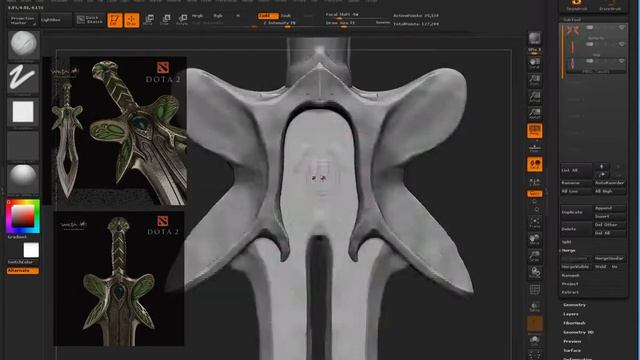Select Scale mode in top shelf
The image size is (640, 360).
pos(165,20)
